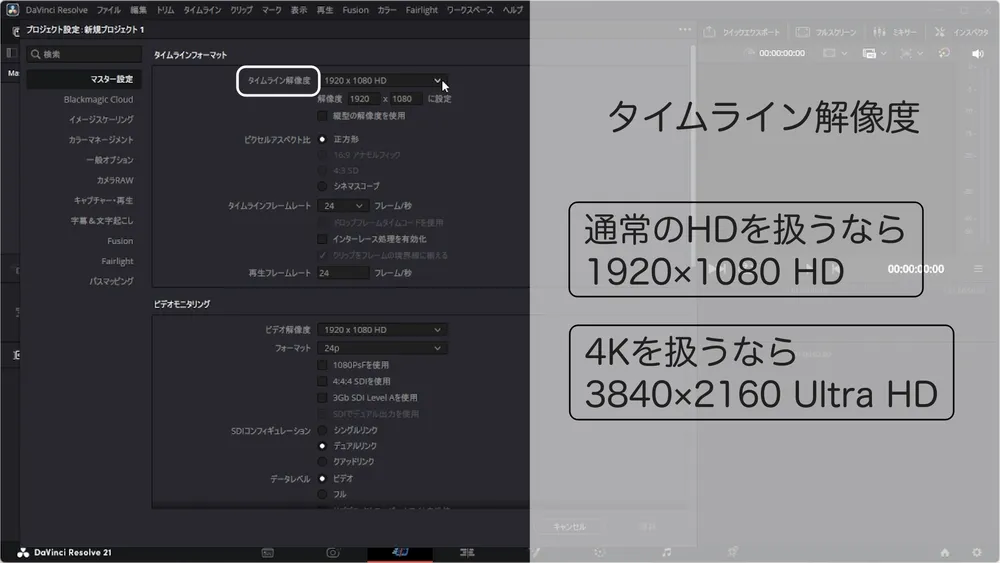Select マスター設定 in the settings sidebar
This screenshot has height=563, width=1000.
[84, 79]
